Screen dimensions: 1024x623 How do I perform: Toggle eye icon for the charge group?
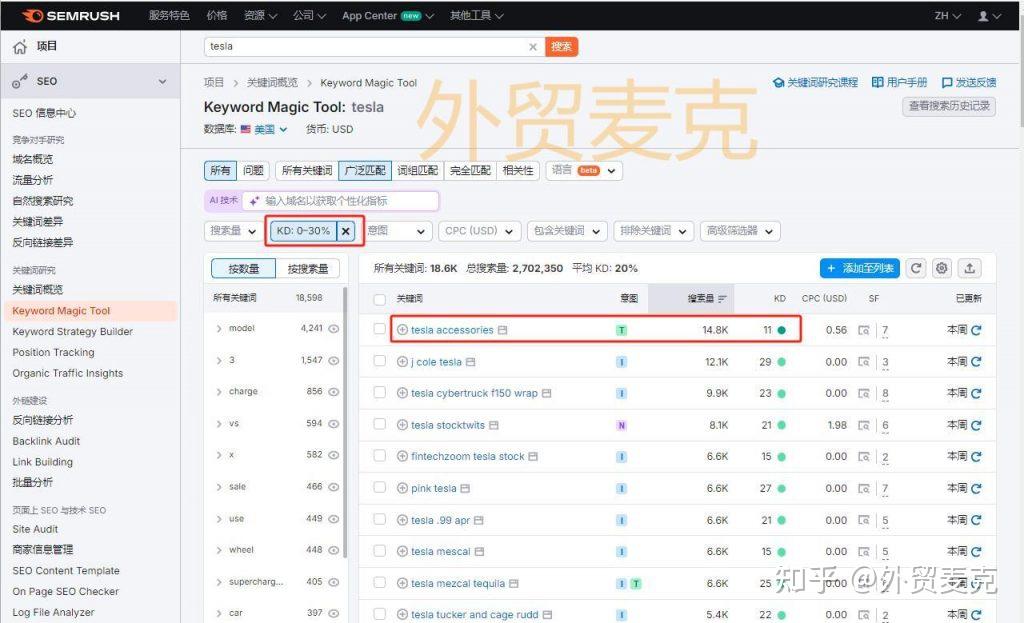334,392
